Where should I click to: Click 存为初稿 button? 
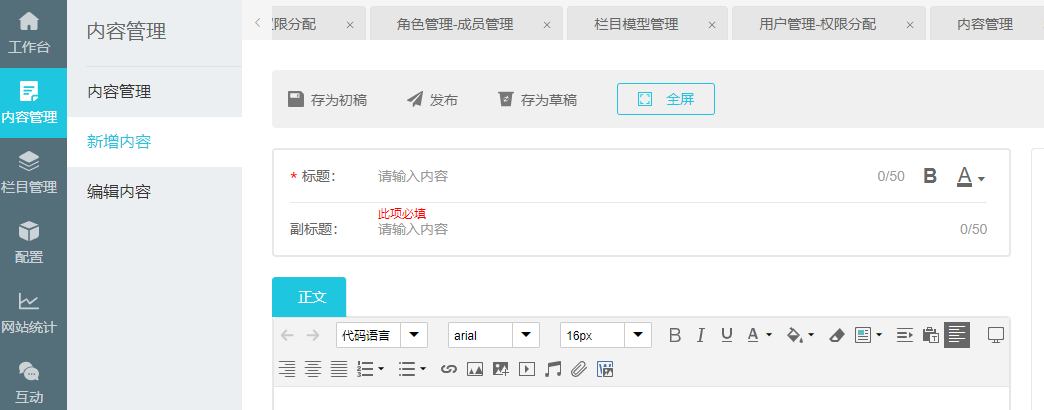click(x=327, y=100)
